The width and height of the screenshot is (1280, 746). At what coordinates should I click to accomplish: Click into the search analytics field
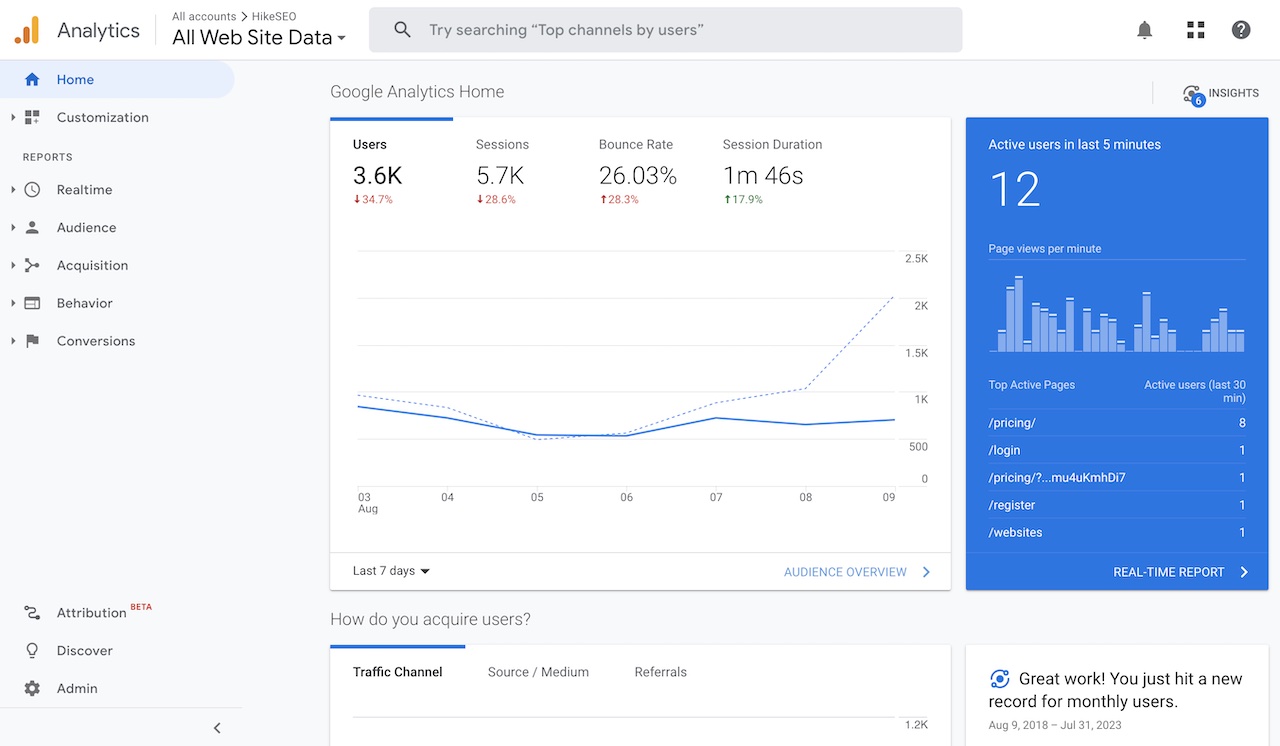point(666,30)
